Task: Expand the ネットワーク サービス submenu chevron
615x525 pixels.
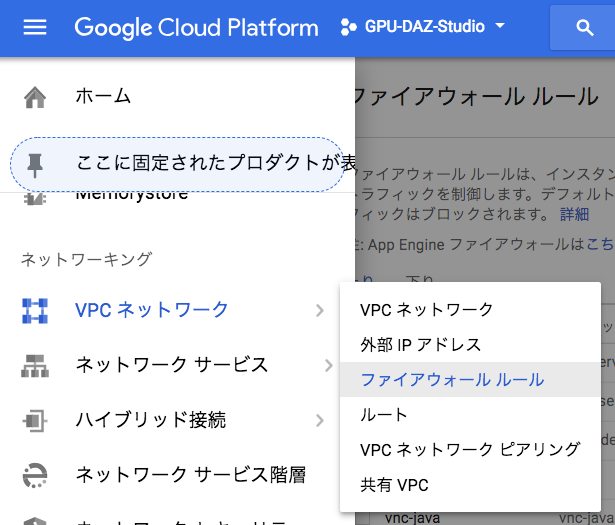Action: [329, 365]
